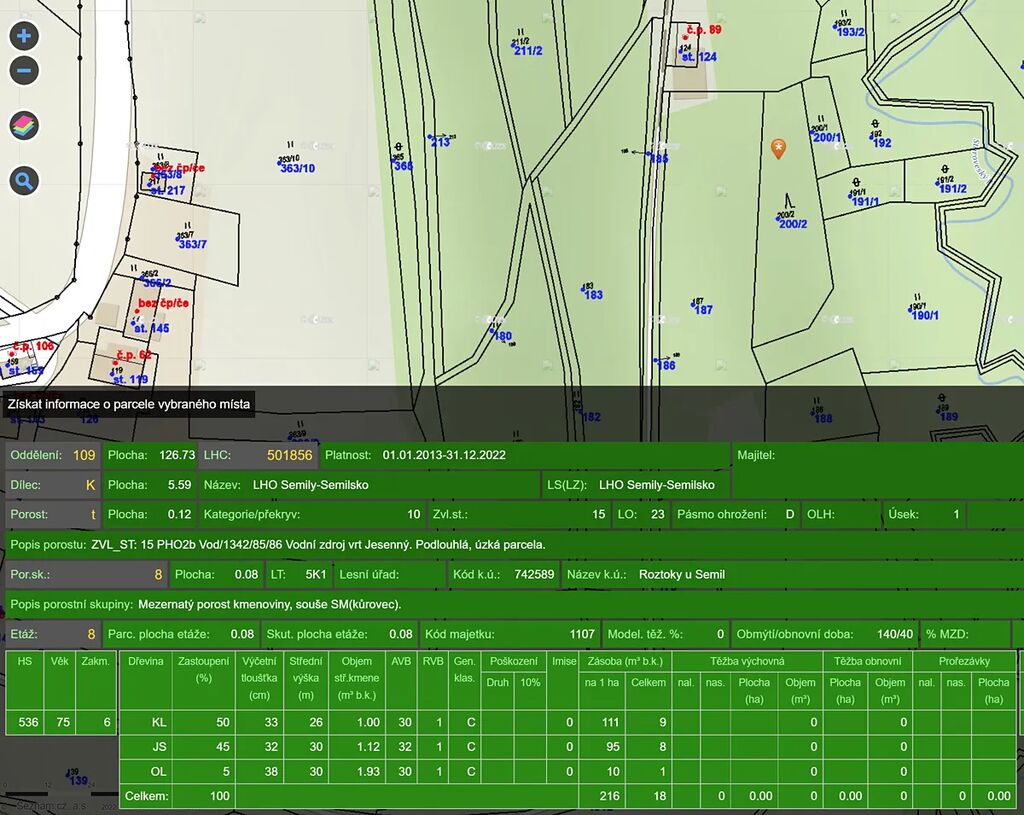Select the Etáž 8 field

52,634
